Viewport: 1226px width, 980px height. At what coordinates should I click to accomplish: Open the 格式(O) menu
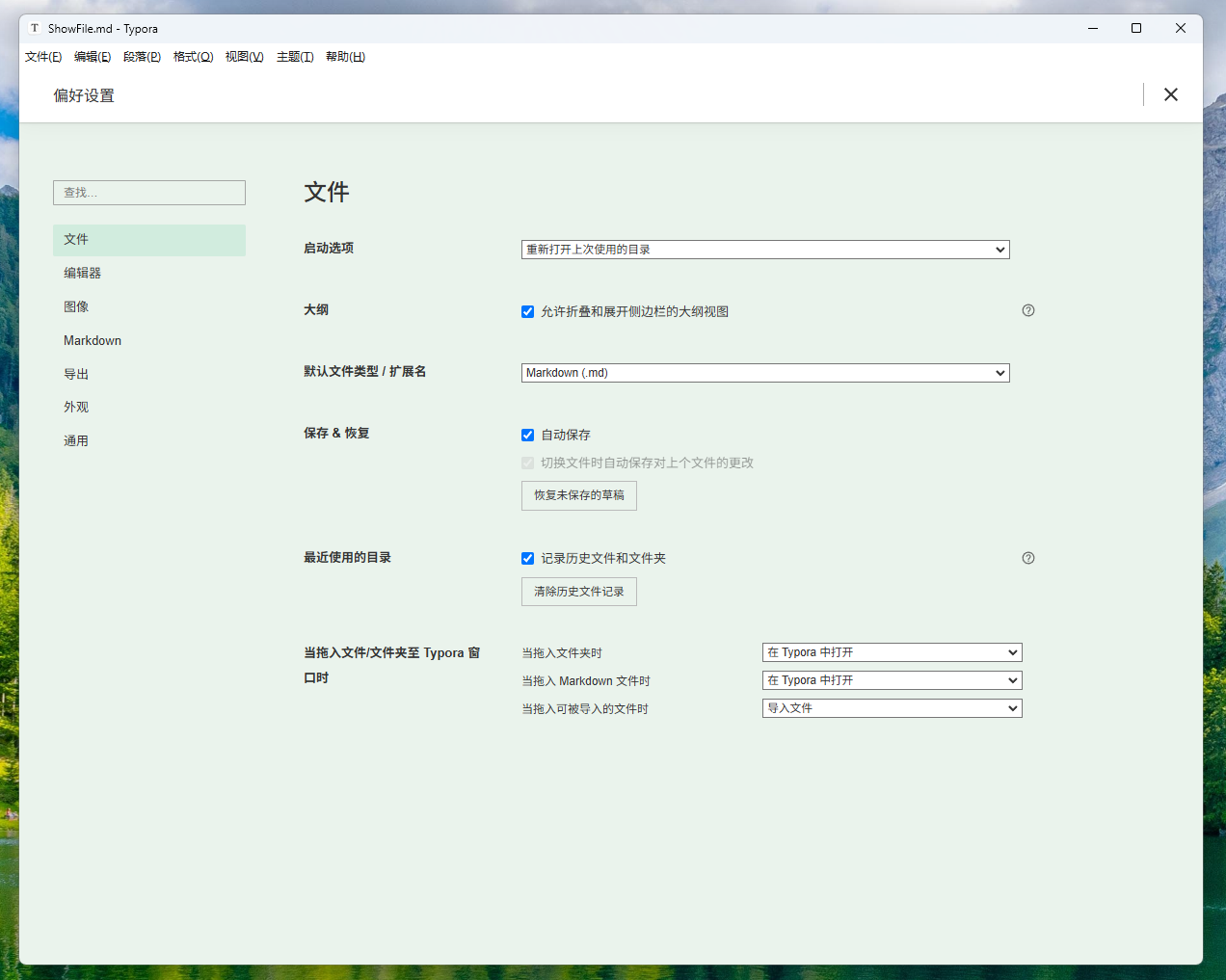point(193,57)
